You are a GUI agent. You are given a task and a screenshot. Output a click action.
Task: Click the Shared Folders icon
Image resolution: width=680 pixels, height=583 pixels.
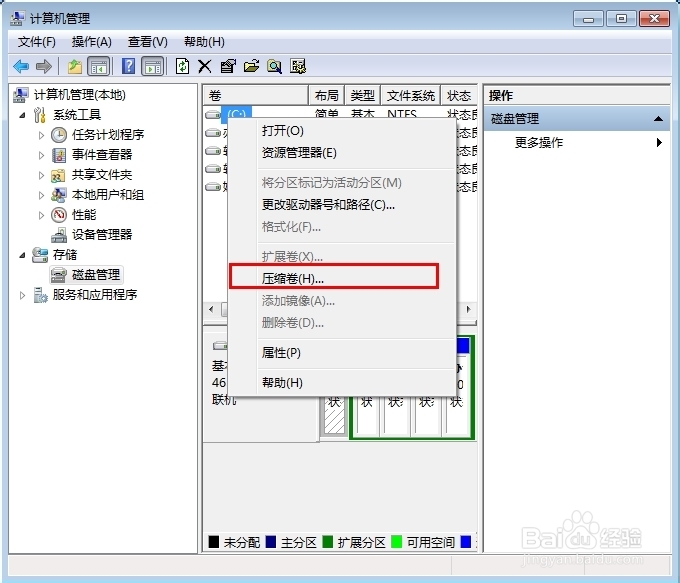pyautogui.click(x=59, y=175)
